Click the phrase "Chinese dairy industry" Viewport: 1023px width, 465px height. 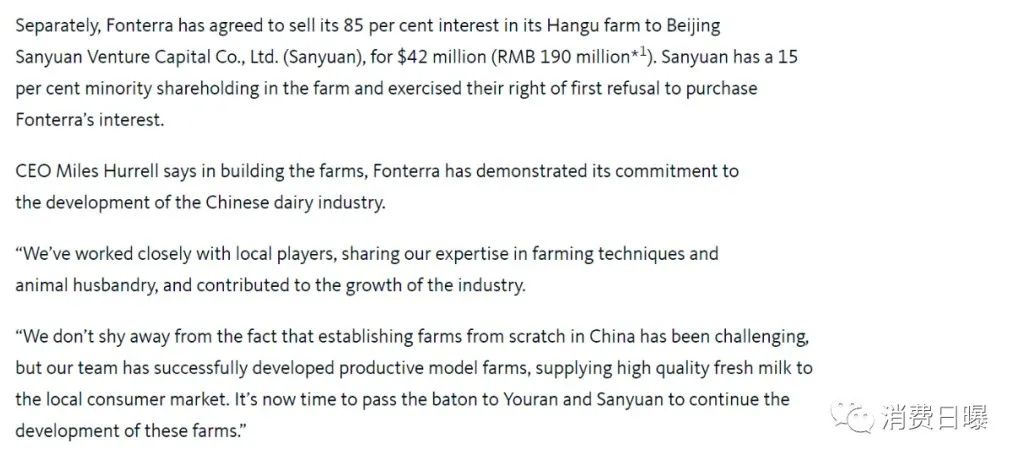point(295,203)
